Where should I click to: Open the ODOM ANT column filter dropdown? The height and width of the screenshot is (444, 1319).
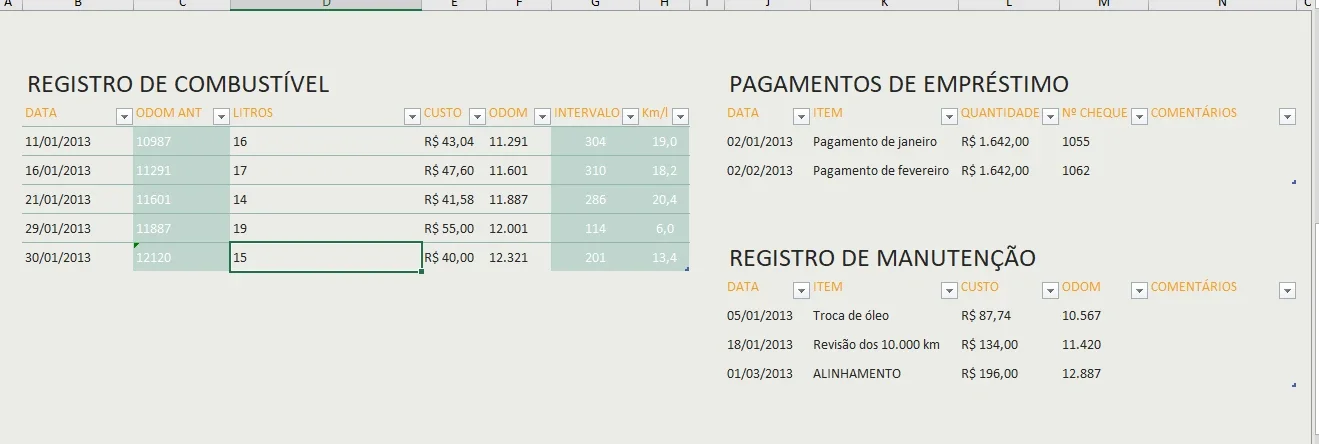coord(220,117)
